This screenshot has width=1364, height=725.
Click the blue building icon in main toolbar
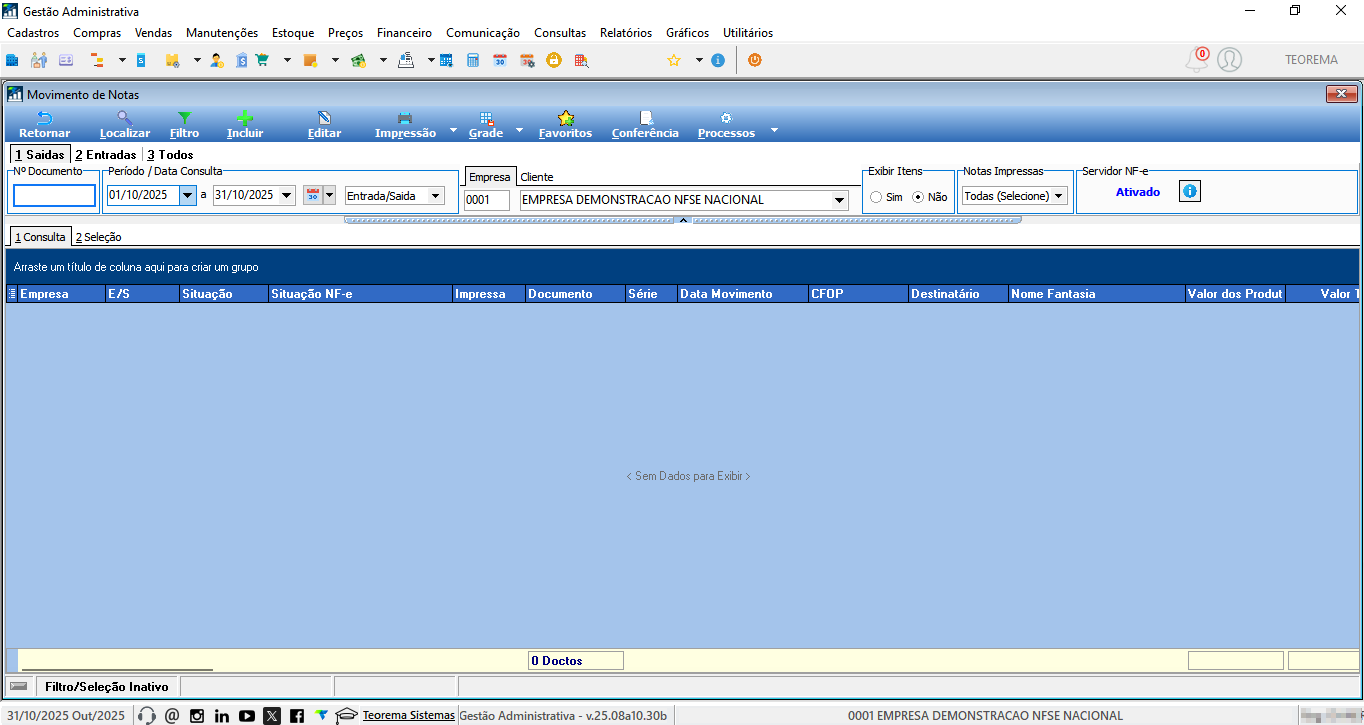click(12, 60)
